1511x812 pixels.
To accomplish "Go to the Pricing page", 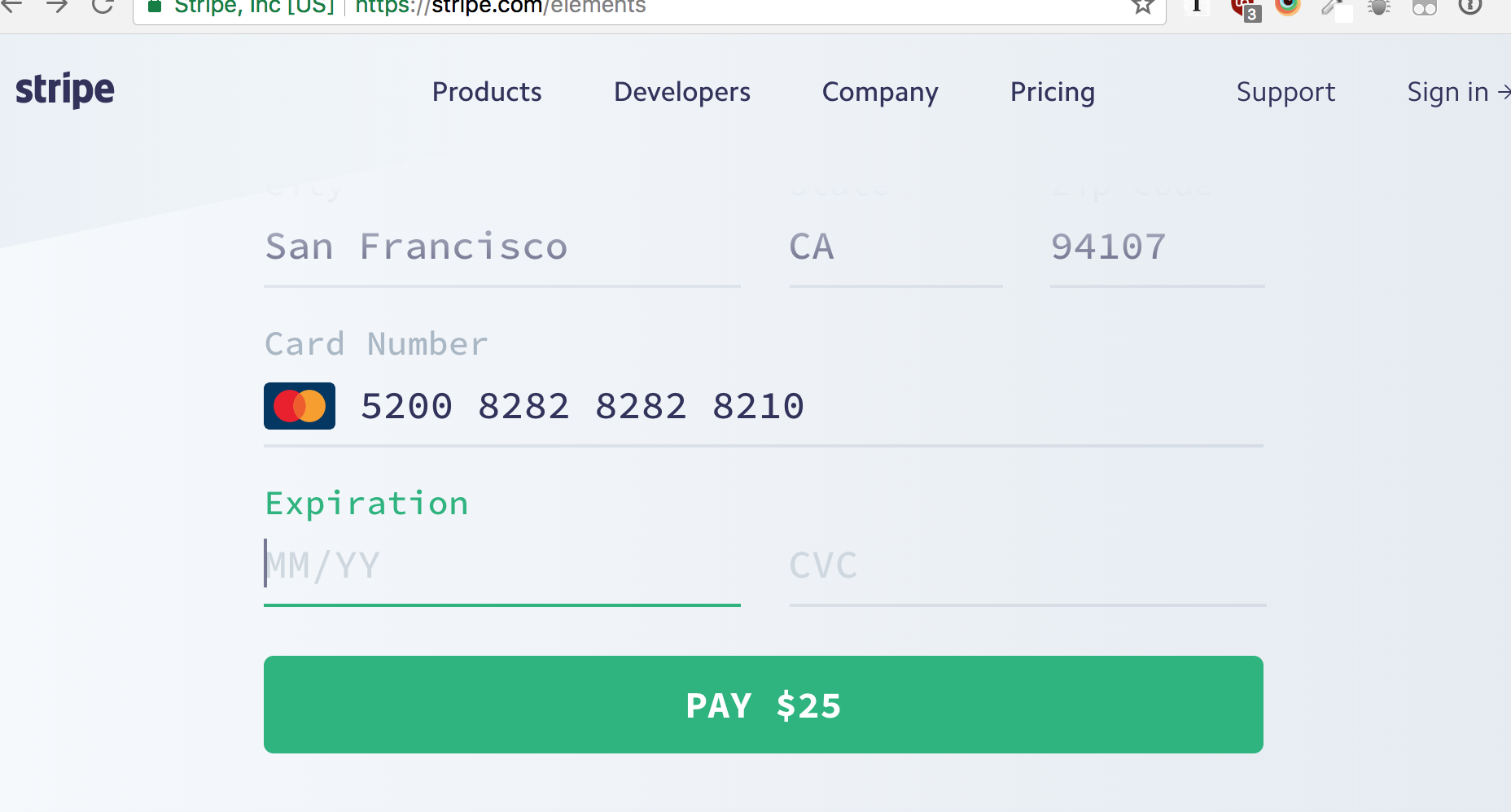I will [x=1052, y=92].
